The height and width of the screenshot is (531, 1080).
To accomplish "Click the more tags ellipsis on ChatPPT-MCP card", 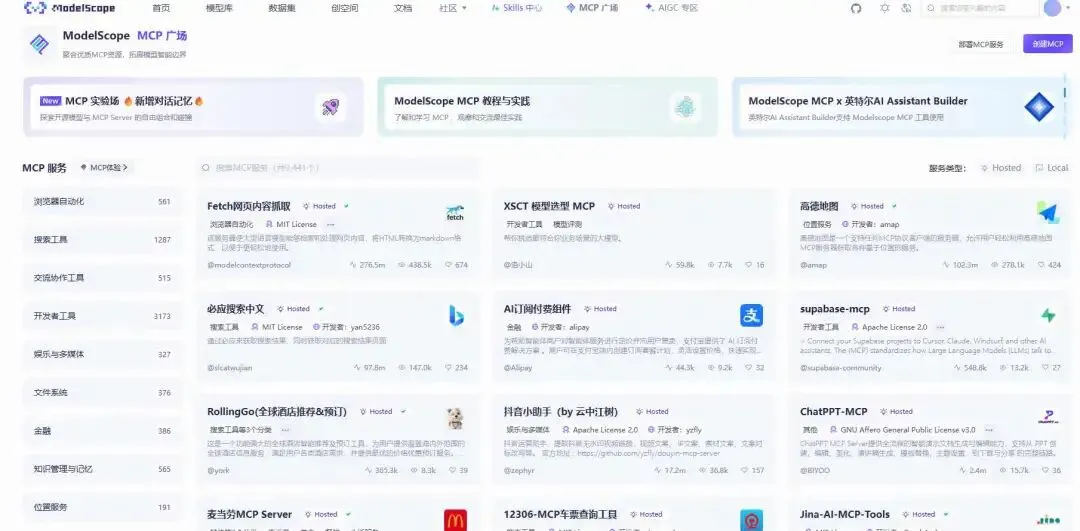I will point(989,430).
